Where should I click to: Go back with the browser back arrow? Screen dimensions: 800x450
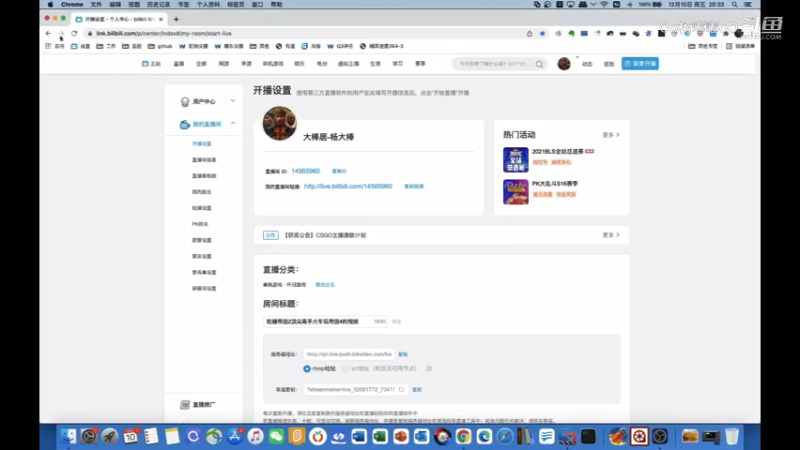(x=48, y=33)
